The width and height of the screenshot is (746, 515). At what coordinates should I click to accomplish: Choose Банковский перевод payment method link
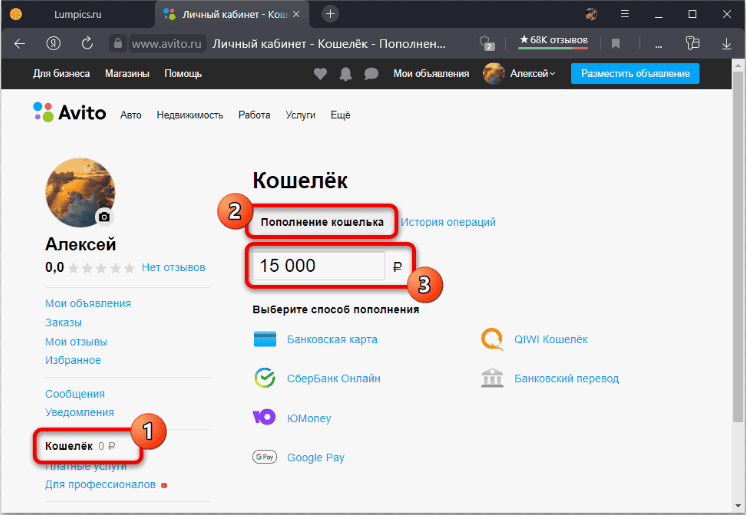tap(567, 378)
